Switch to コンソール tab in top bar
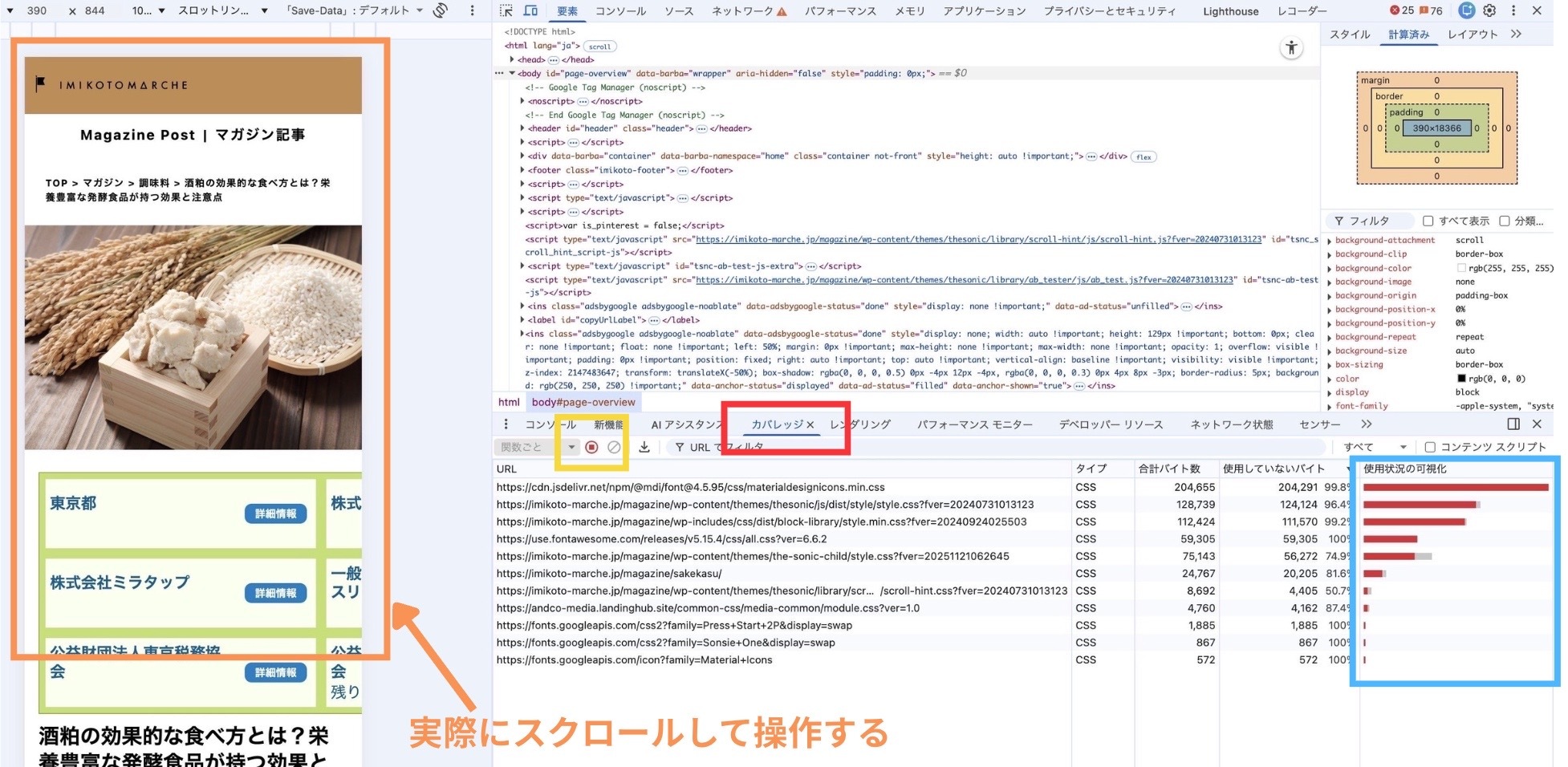Viewport: 1568px width, 767px height. point(620,11)
